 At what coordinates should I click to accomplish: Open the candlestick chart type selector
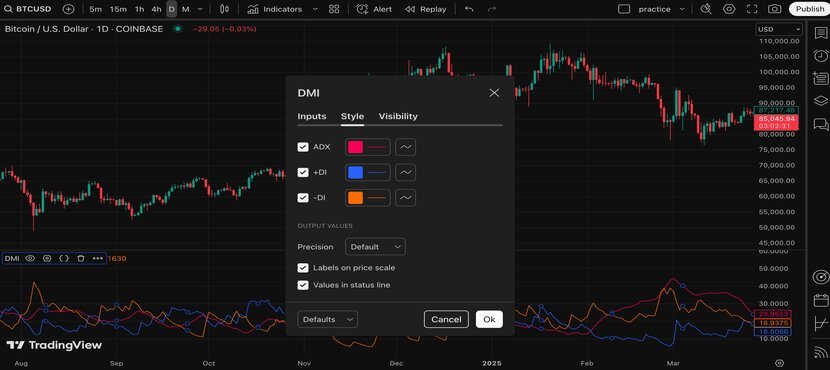224,9
